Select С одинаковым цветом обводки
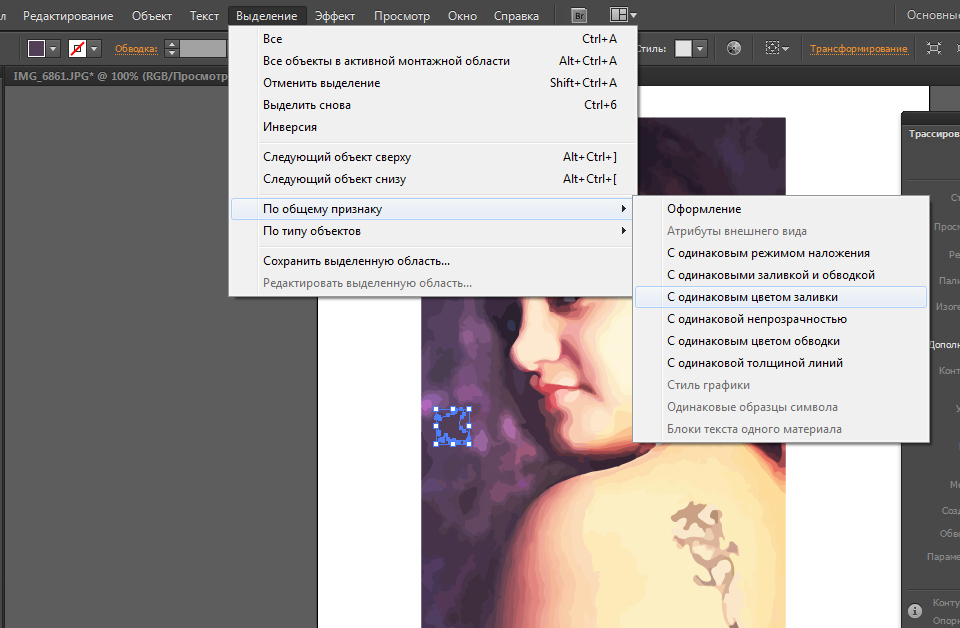 781,341
